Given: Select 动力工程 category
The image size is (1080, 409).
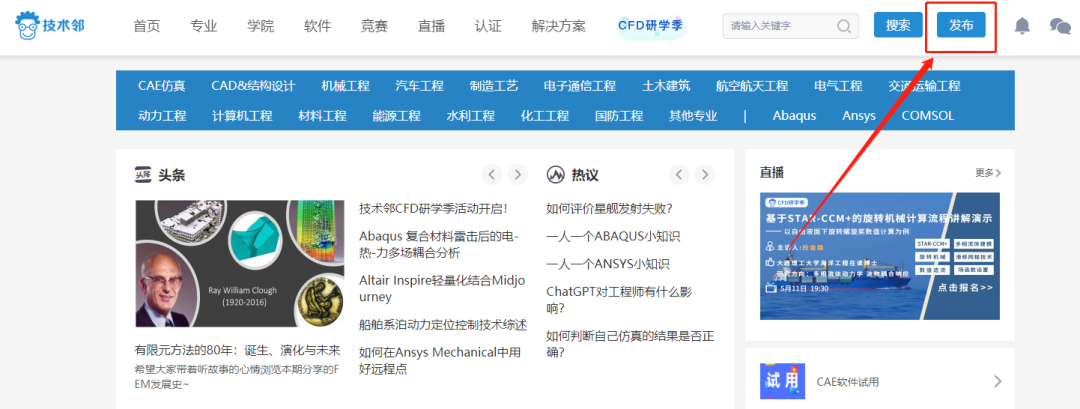Looking at the screenshot, I should pos(163,116).
